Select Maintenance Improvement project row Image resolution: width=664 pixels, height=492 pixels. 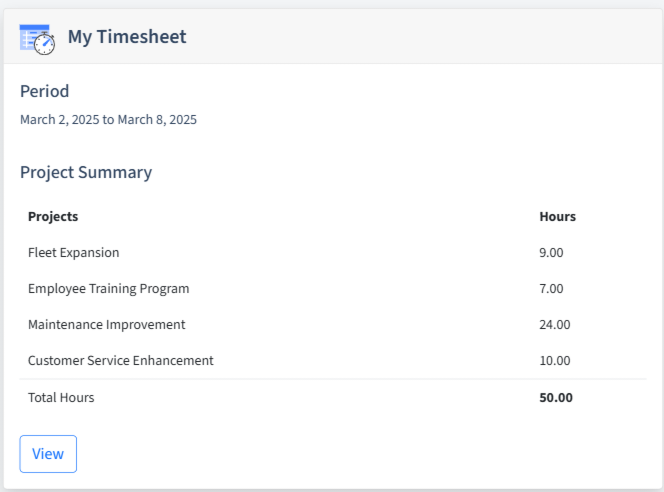point(333,324)
